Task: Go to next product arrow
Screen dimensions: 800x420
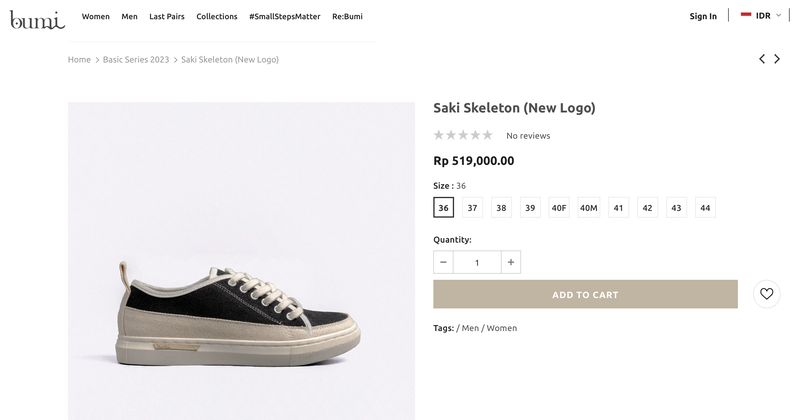Action: point(777,59)
